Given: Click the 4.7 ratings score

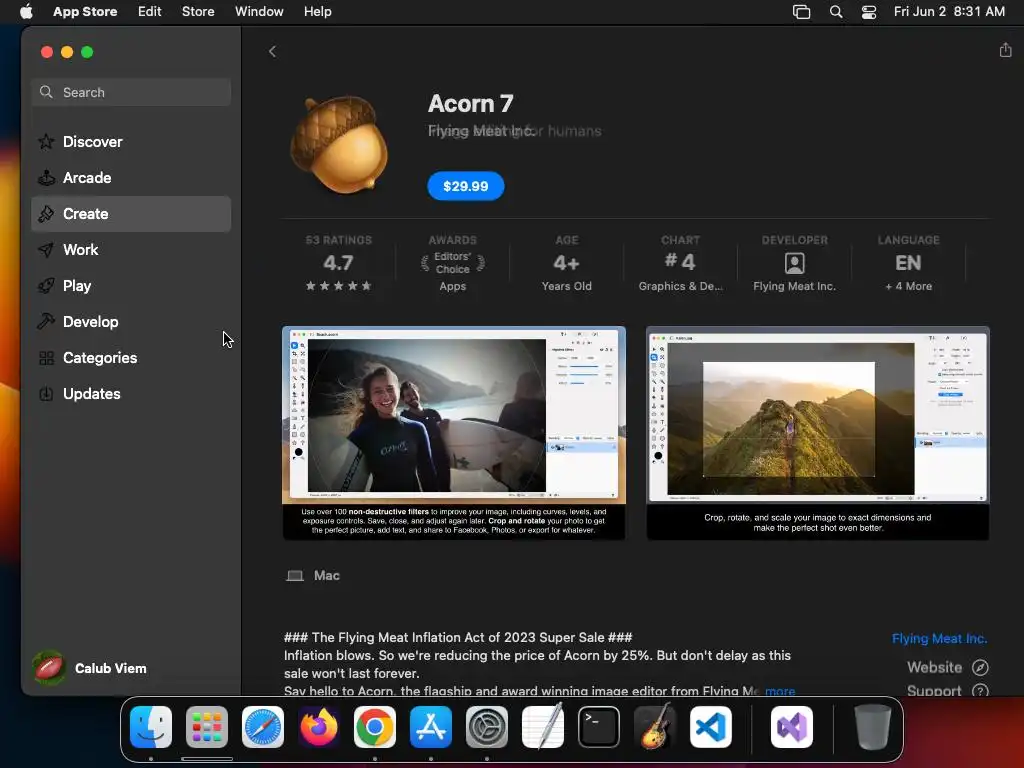Looking at the screenshot, I should click(x=338, y=263).
